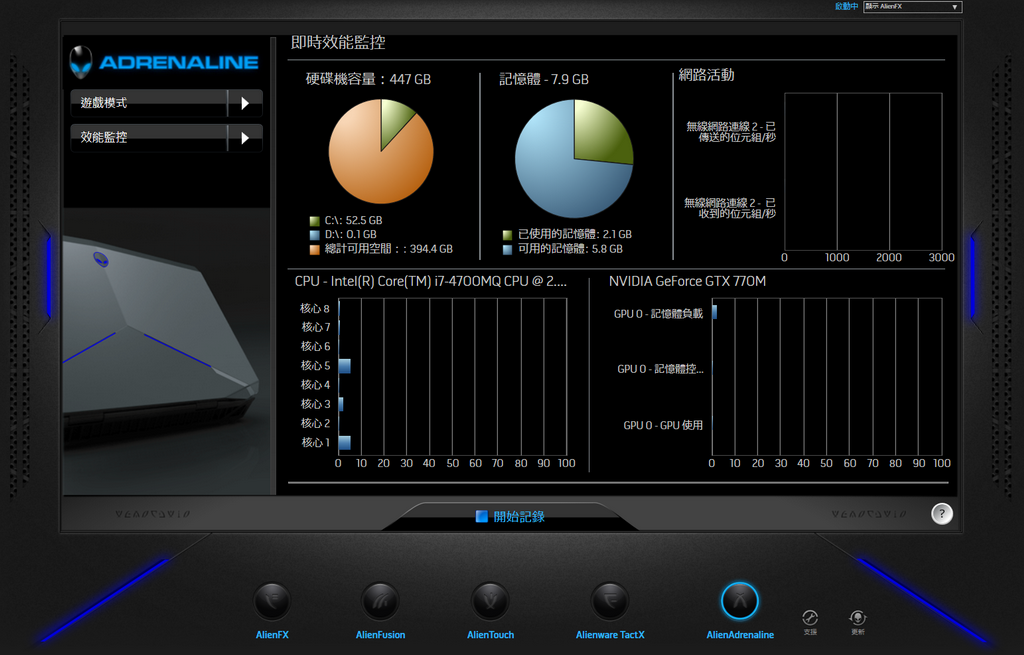Open the 顯示 AlienFX dropdown

(x=912, y=7)
